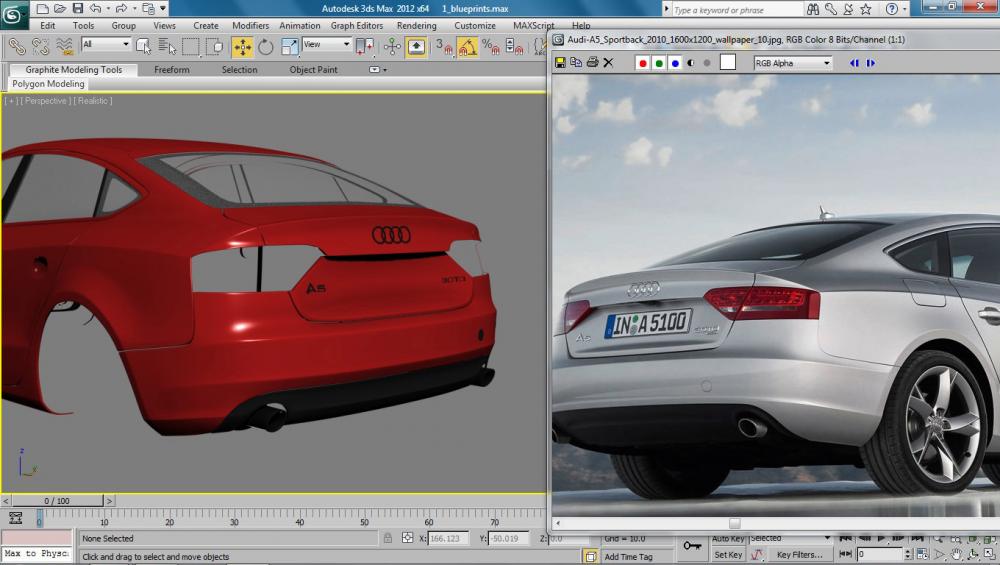
Task: Toggle the 3D Snaps button
Action: [x=444, y=47]
